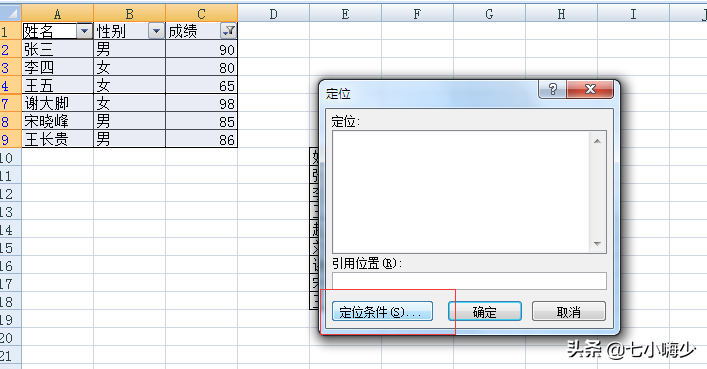Click the 女 cell in 谢大脚 row
Screen dimensions: 707x369
point(129,103)
